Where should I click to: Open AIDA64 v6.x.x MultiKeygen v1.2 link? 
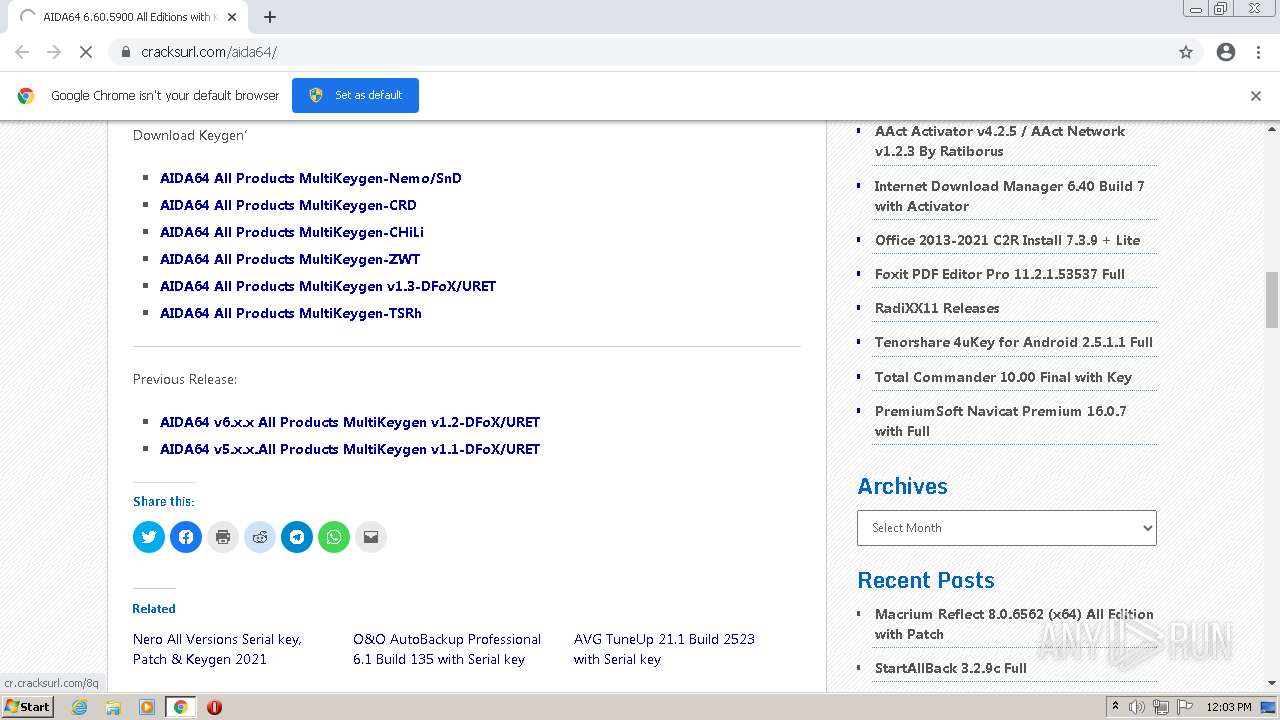(x=350, y=422)
